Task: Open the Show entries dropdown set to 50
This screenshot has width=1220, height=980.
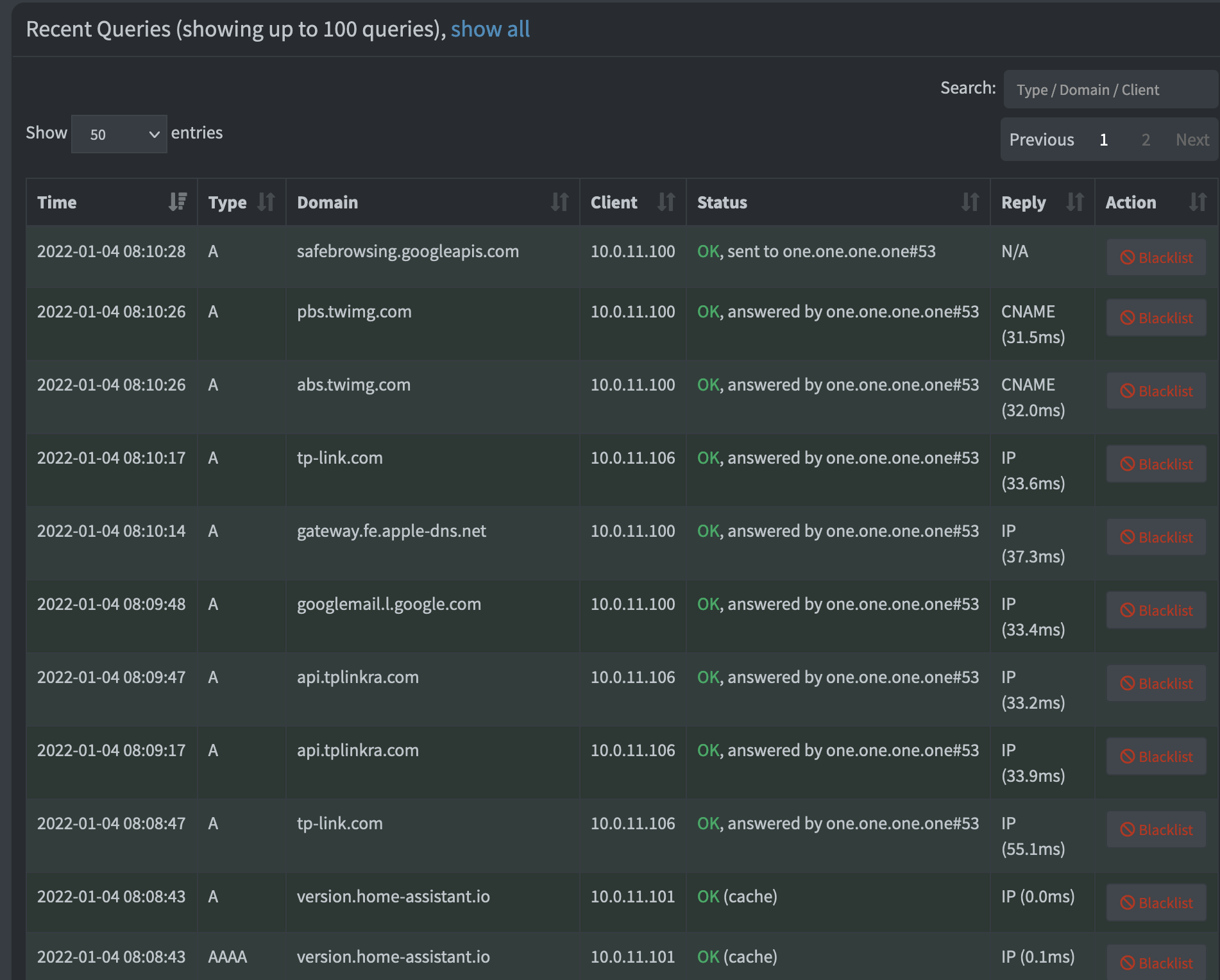Action: click(119, 134)
